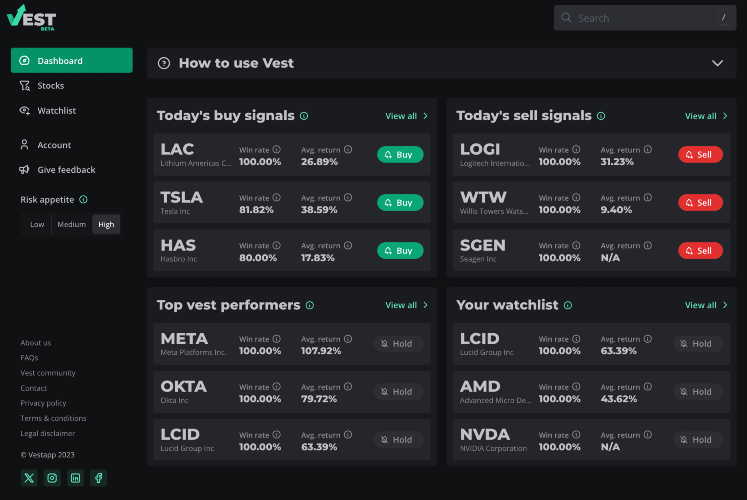Click the Sell button for WTW
The width and height of the screenshot is (747, 500).
coord(700,202)
